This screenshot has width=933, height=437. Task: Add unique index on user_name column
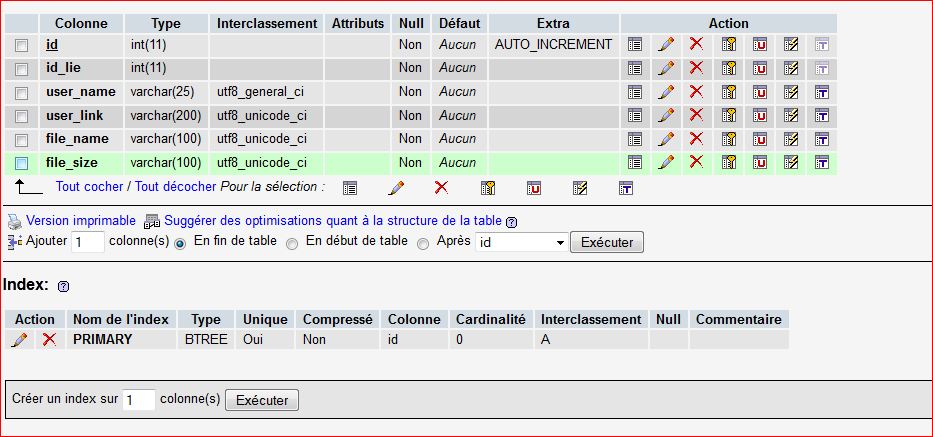(760, 92)
